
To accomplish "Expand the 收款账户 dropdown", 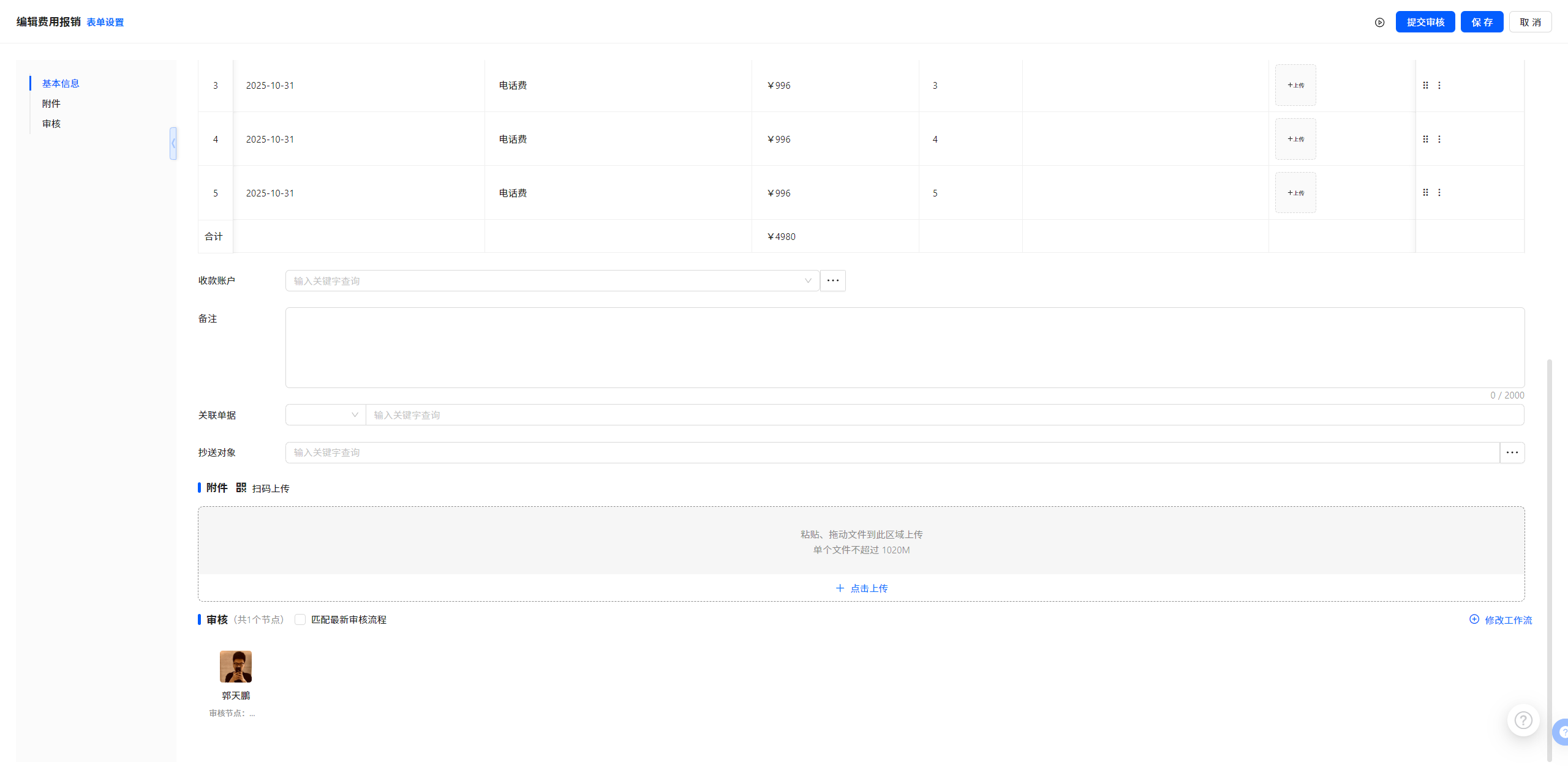I will tap(807, 281).
